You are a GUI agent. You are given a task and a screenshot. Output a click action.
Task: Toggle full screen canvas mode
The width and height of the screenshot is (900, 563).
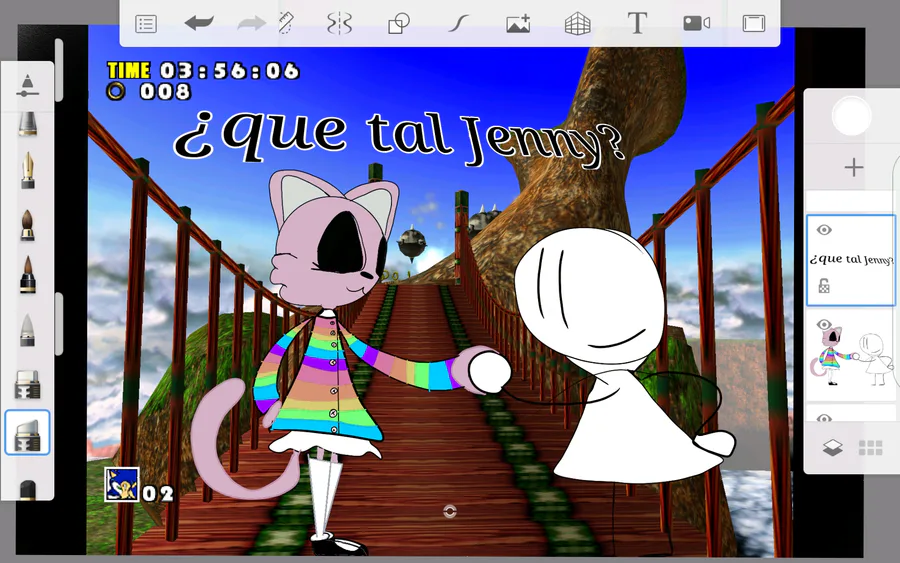tap(754, 24)
